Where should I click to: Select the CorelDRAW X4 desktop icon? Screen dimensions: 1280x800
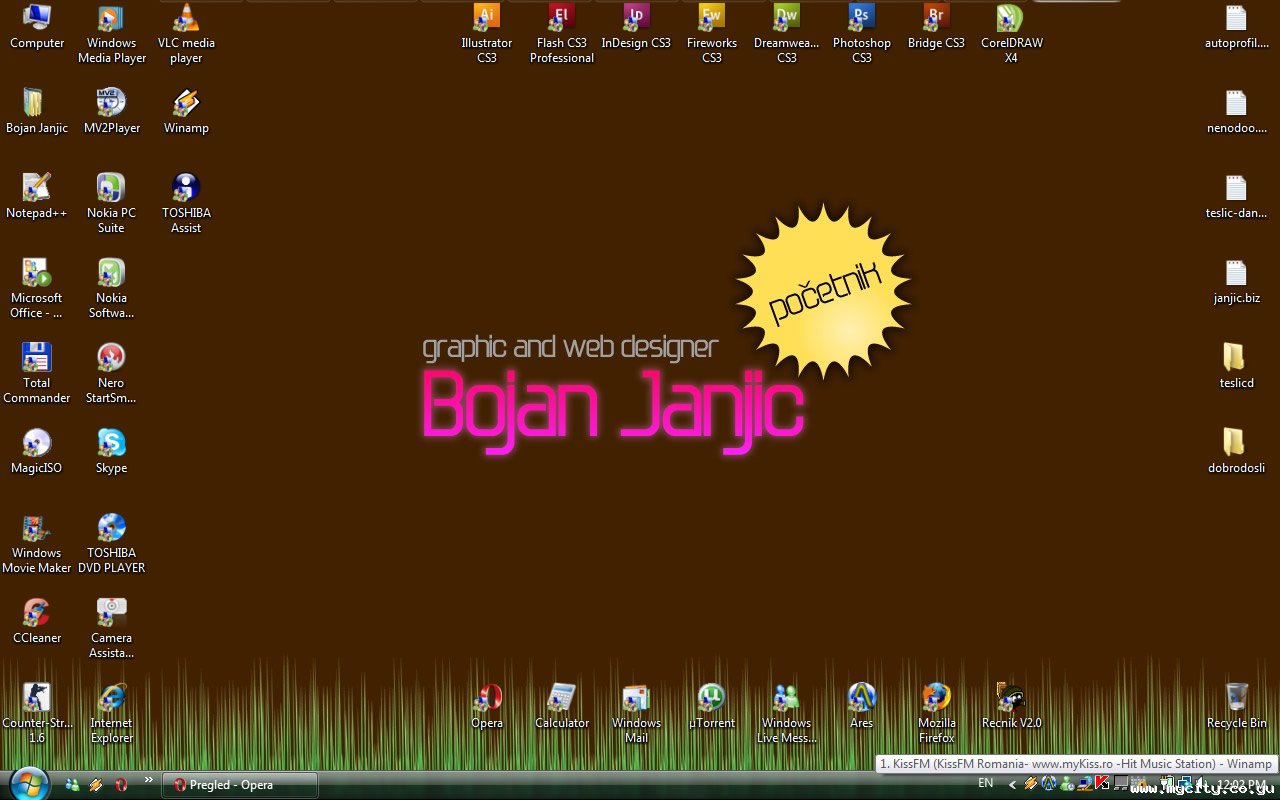(1011, 34)
